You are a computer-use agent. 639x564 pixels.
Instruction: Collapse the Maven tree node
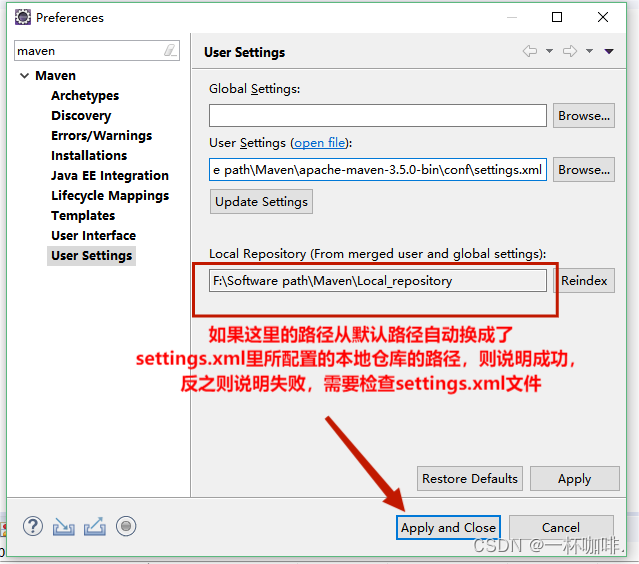24,75
